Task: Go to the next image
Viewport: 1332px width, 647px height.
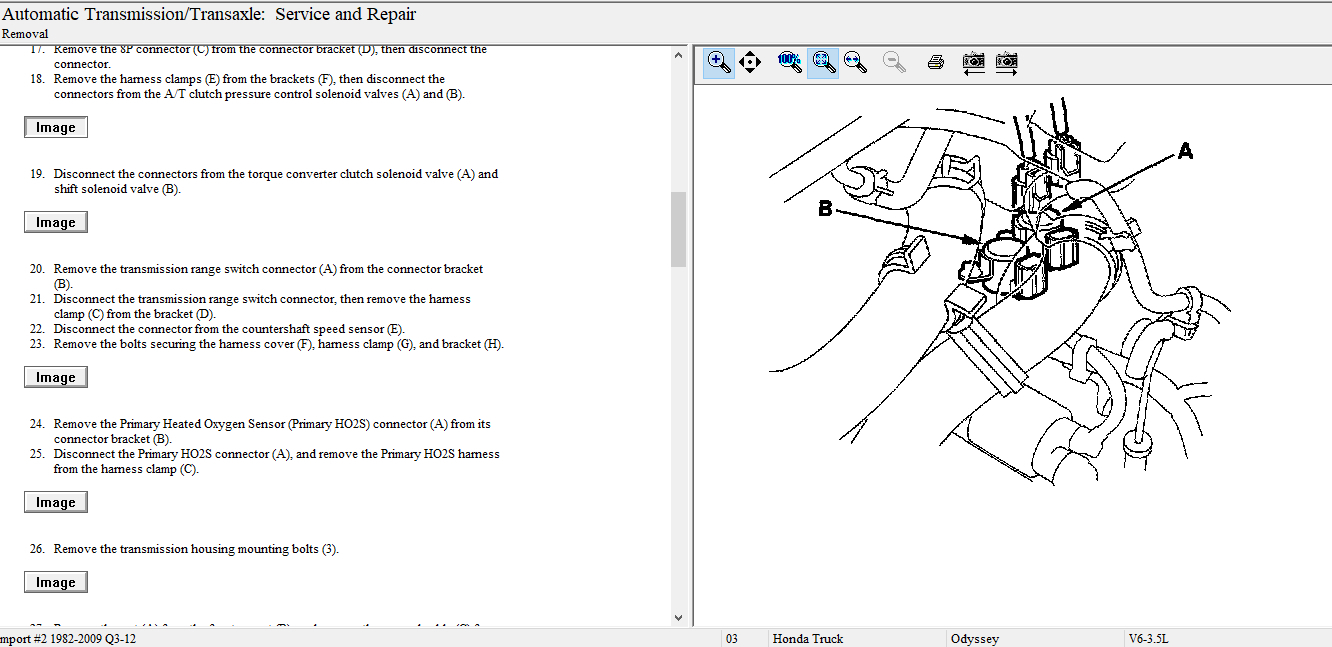Action: (x=1007, y=62)
